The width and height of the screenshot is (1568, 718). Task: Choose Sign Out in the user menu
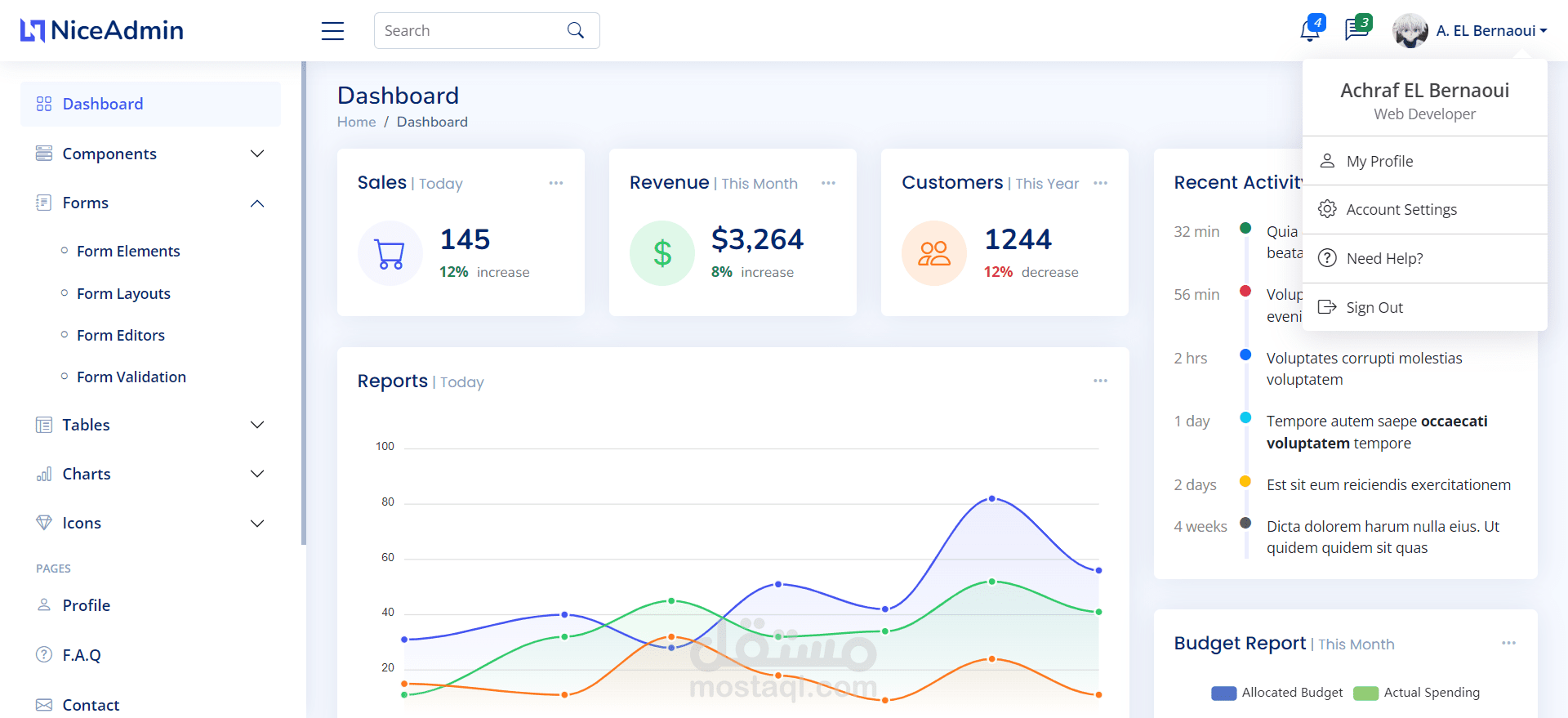1425,307
